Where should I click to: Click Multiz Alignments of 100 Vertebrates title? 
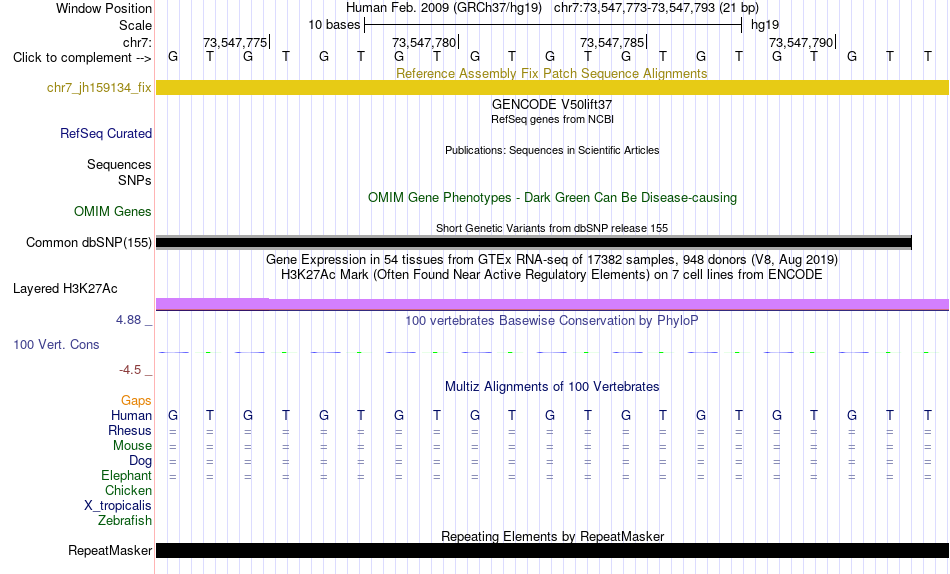552,387
